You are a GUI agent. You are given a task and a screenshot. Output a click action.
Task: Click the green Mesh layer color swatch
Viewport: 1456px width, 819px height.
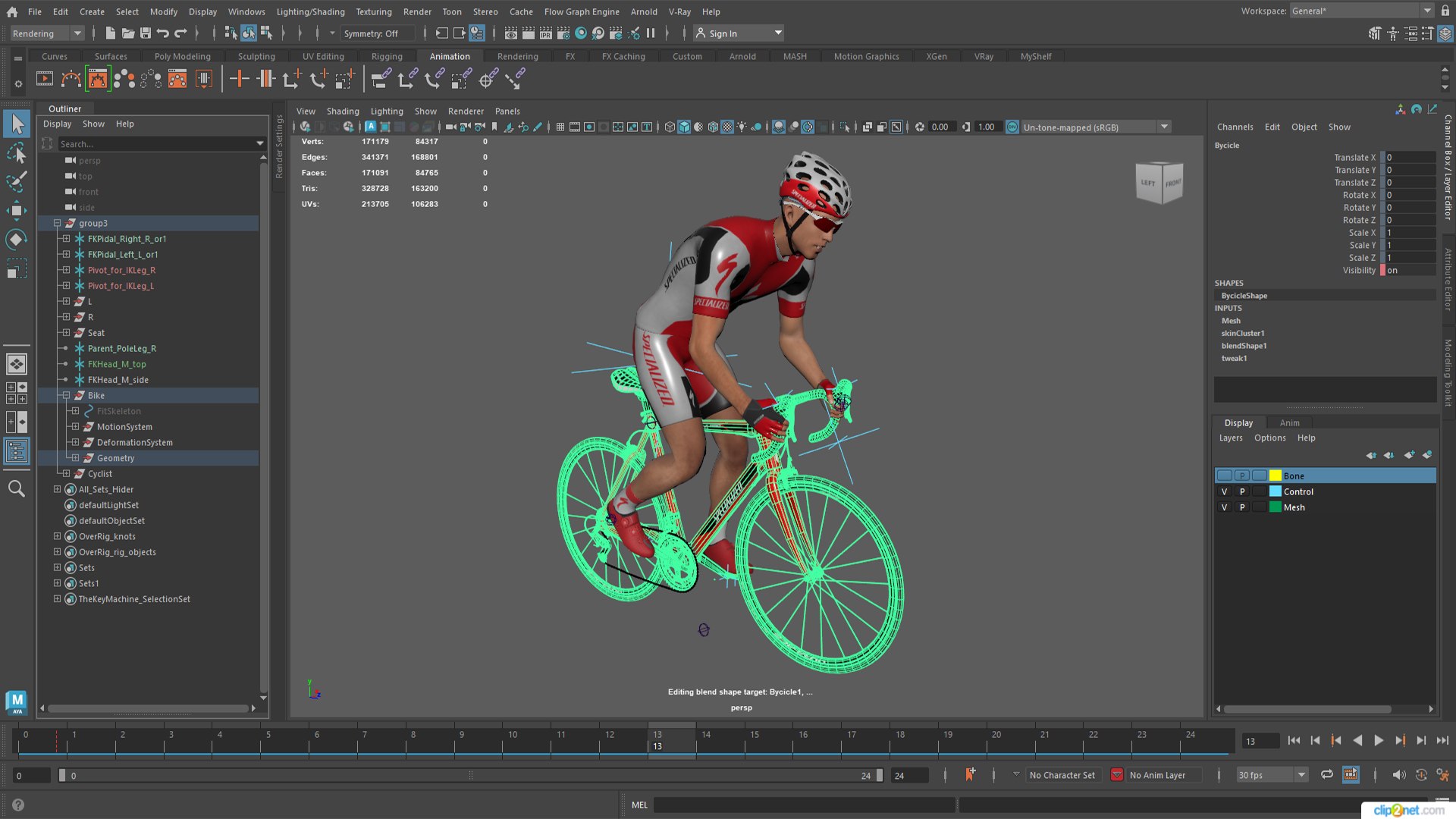click(x=1276, y=508)
